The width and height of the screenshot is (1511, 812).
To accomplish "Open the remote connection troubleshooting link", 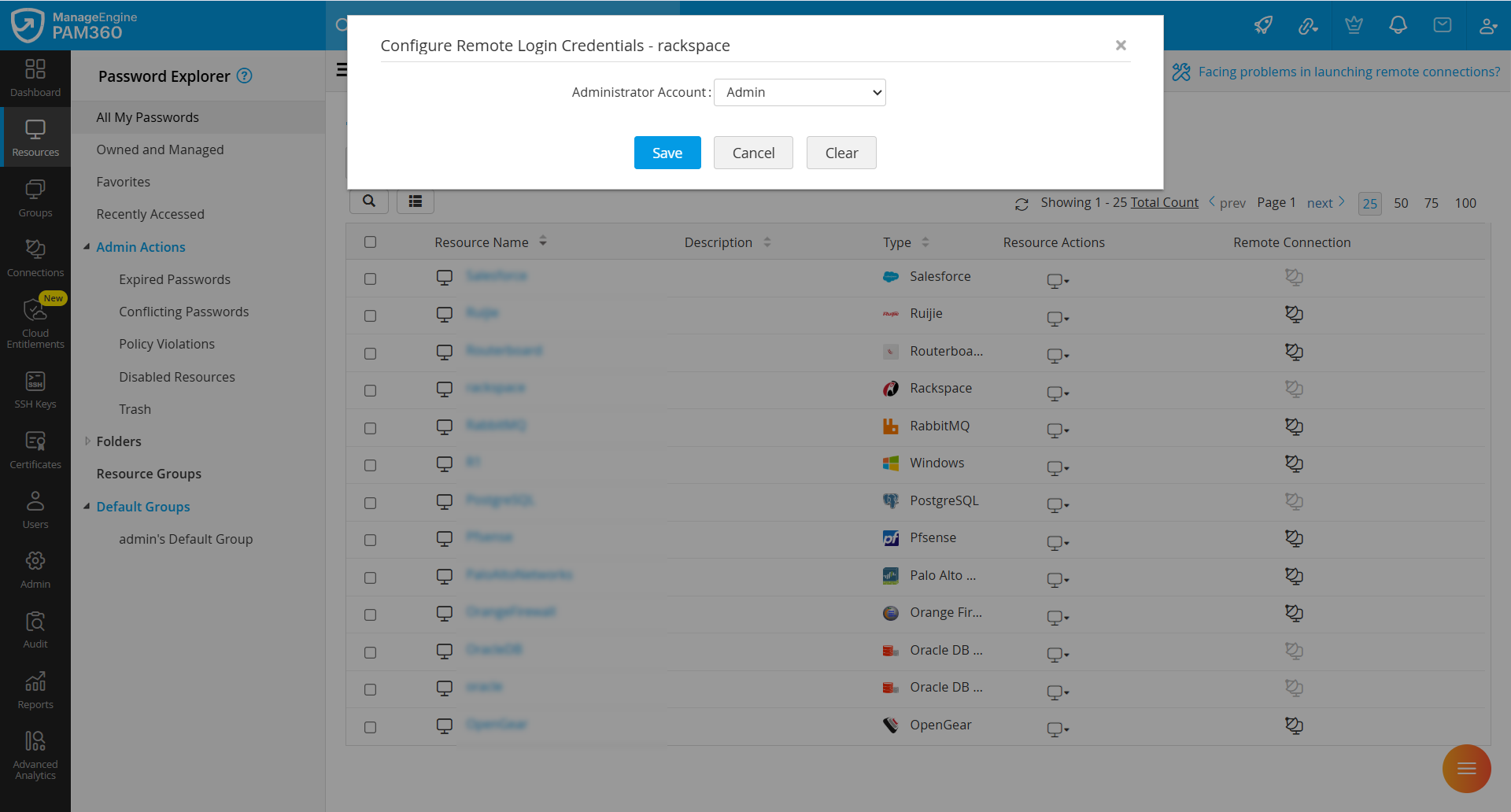I will tap(1349, 72).
